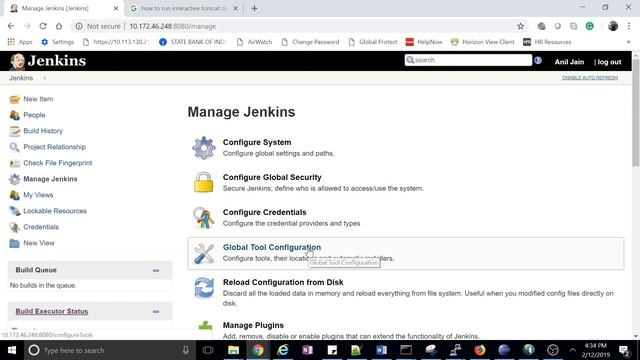Open File Explorer from the taskbar
This screenshot has height=360, width=640.
point(233,350)
